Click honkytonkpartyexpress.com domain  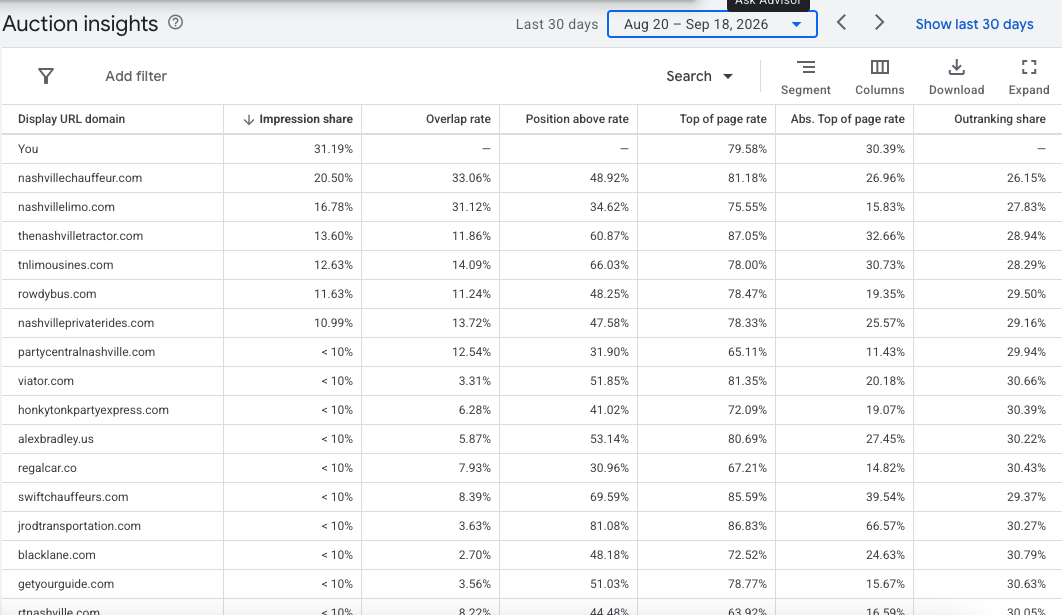click(x=93, y=410)
